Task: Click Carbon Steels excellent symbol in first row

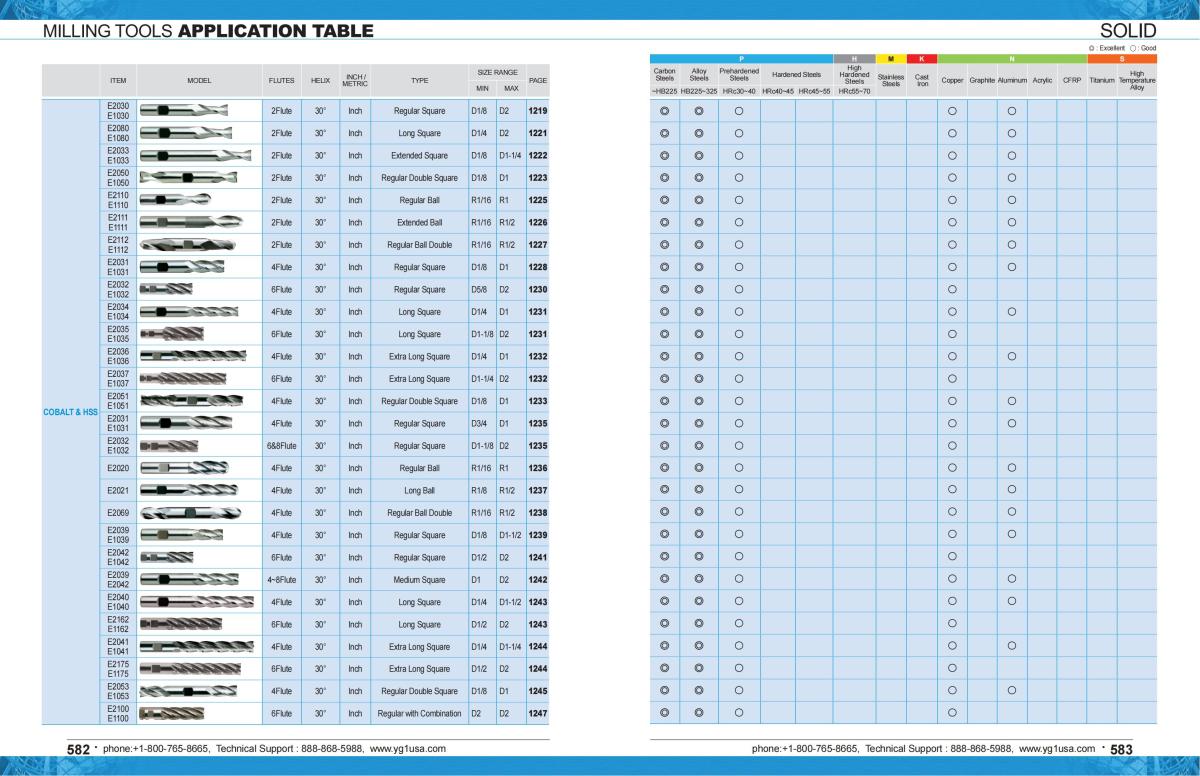Action: 664,111
